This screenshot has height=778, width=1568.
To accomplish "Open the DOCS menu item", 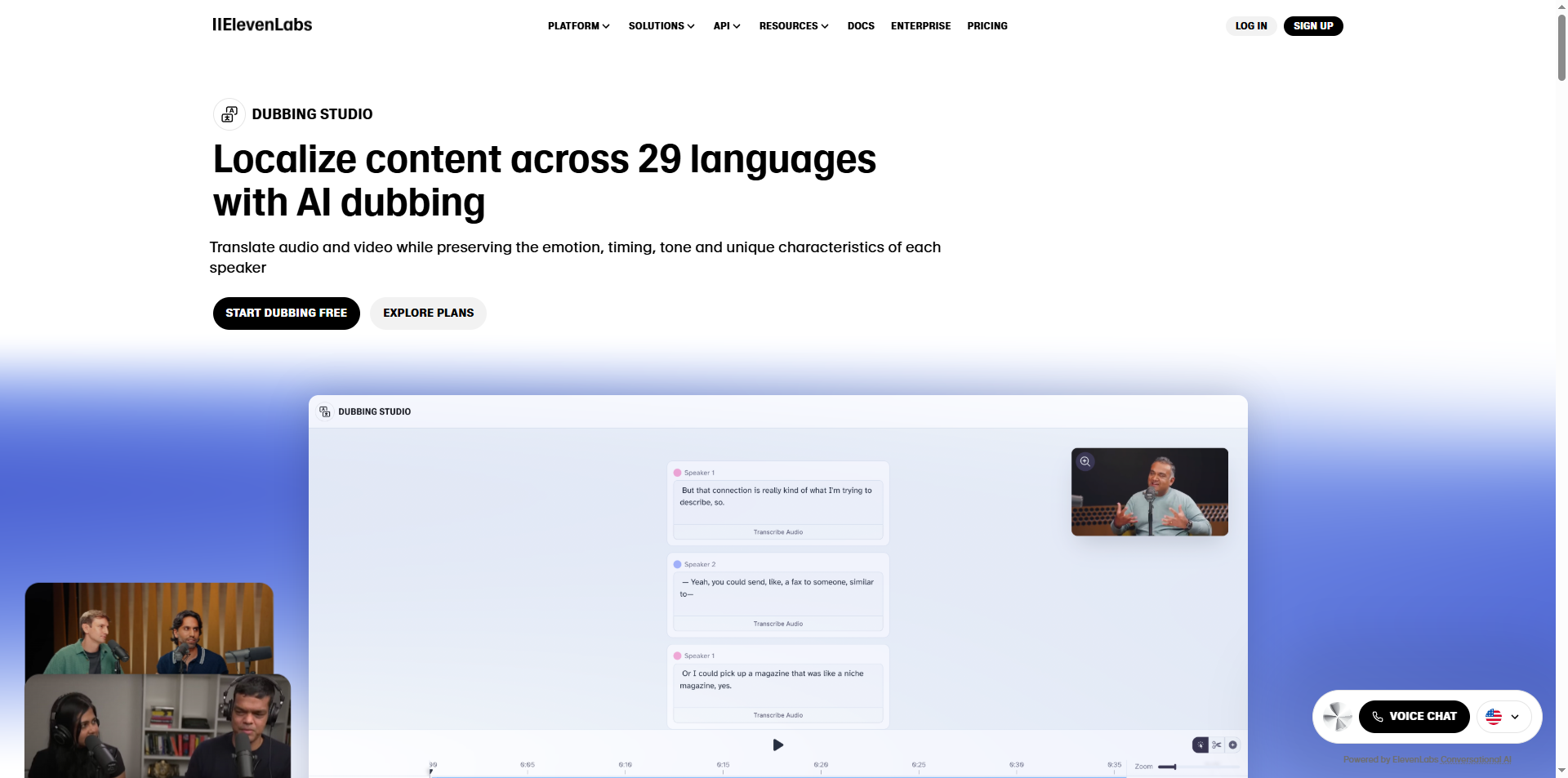I will (860, 25).
